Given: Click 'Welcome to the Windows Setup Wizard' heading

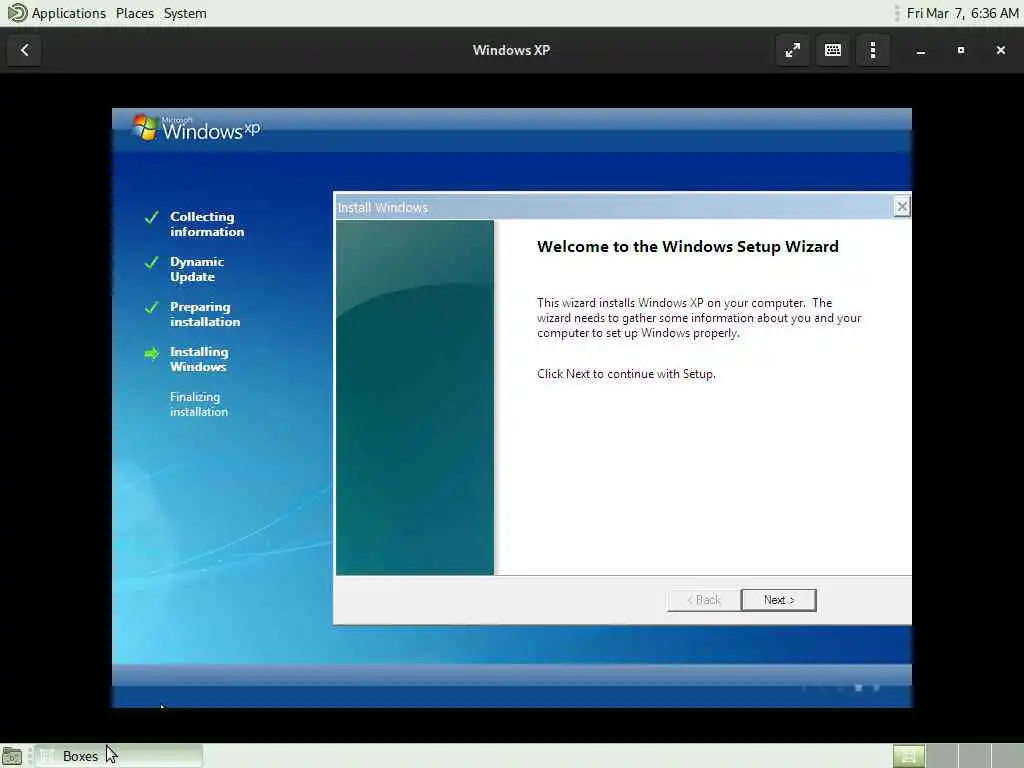Looking at the screenshot, I should coord(688,247).
